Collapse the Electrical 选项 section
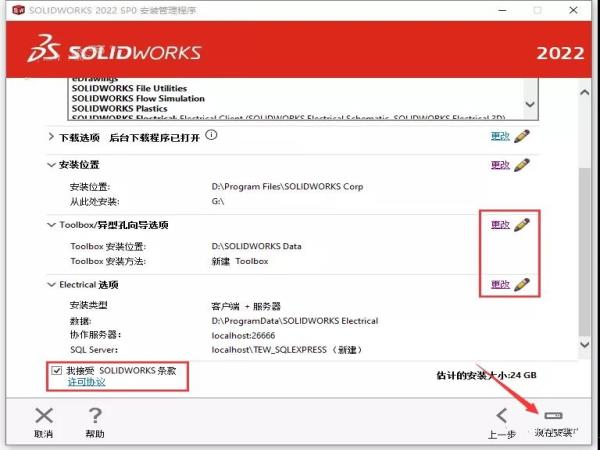This screenshot has height=450, width=600. point(51,285)
